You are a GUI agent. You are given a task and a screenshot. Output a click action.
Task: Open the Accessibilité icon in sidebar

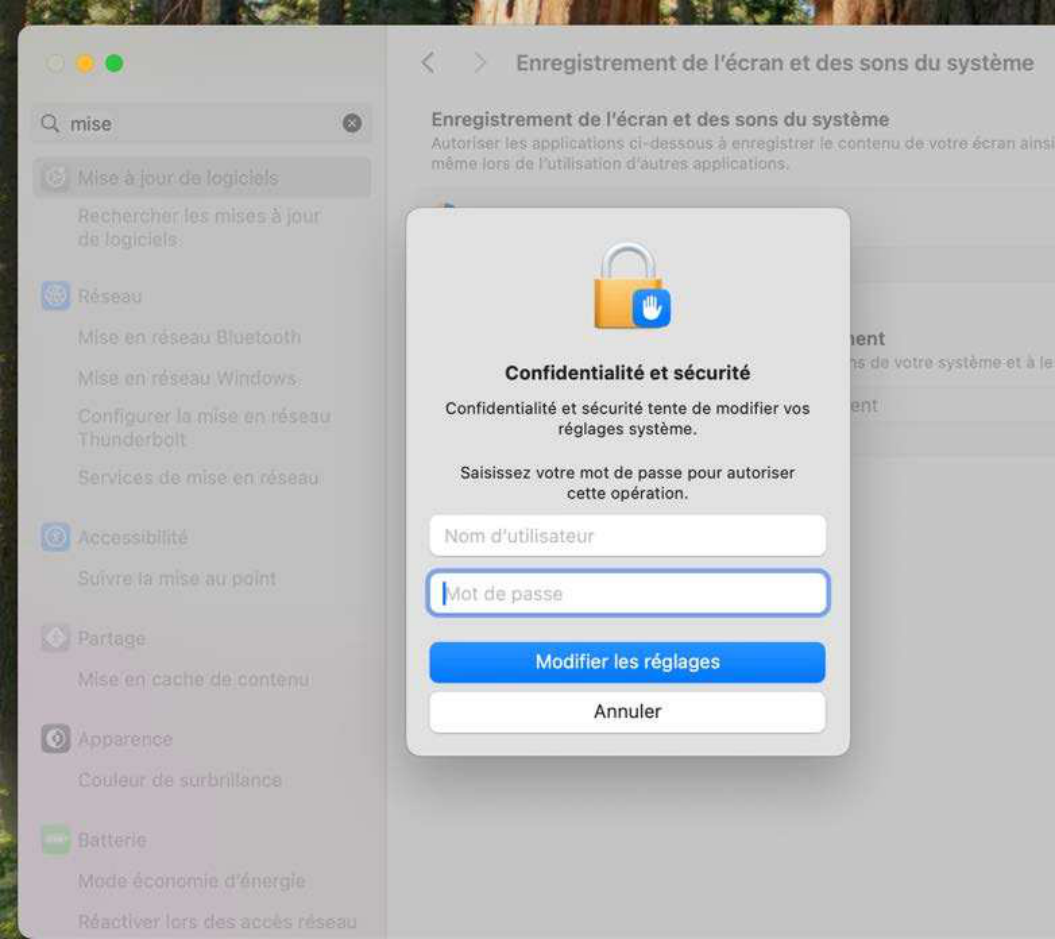55,538
